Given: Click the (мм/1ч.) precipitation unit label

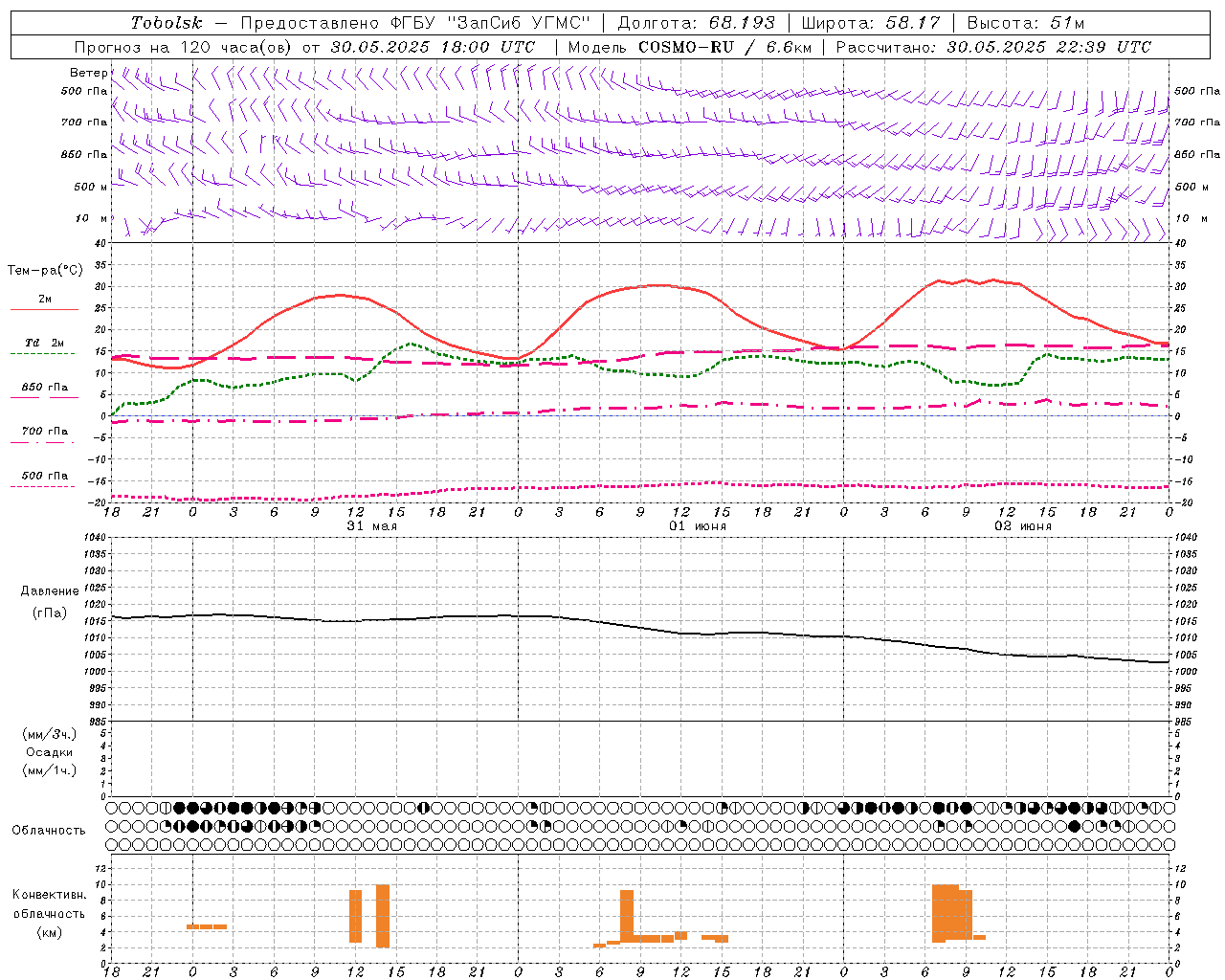Looking at the screenshot, I should (x=50, y=770).
